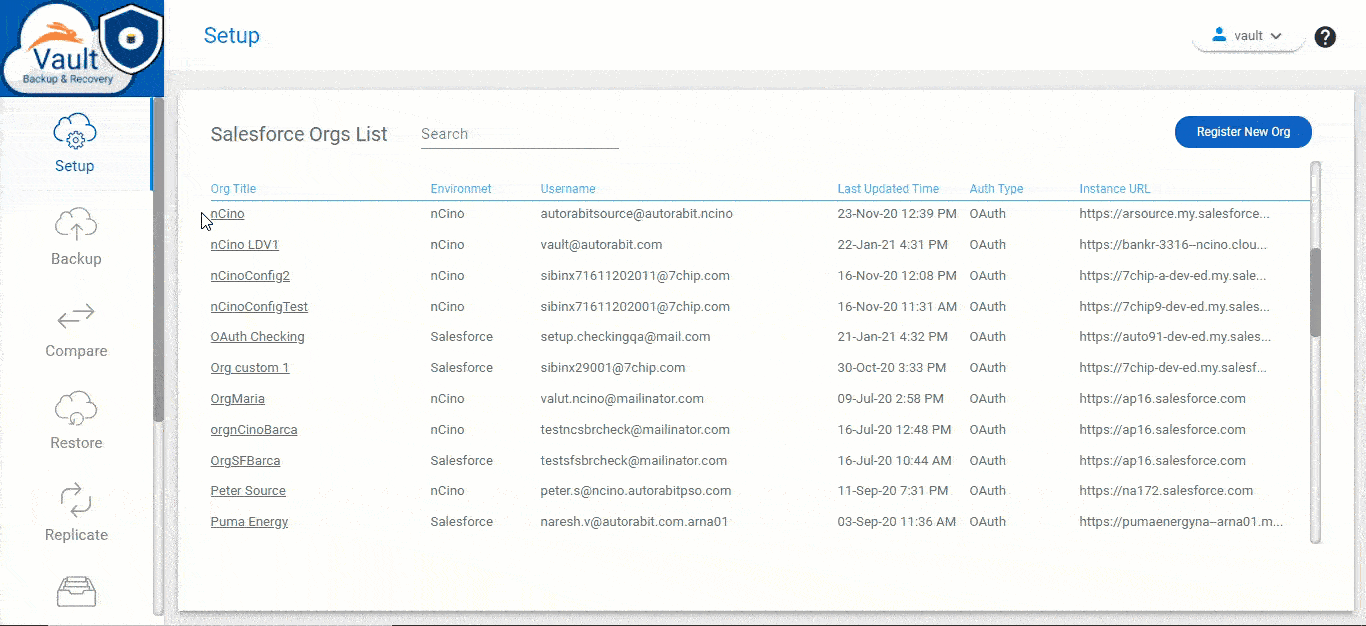Sort by Environmet column header
Image resolution: width=1366 pixels, height=626 pixels.
[x=461, y=189]
